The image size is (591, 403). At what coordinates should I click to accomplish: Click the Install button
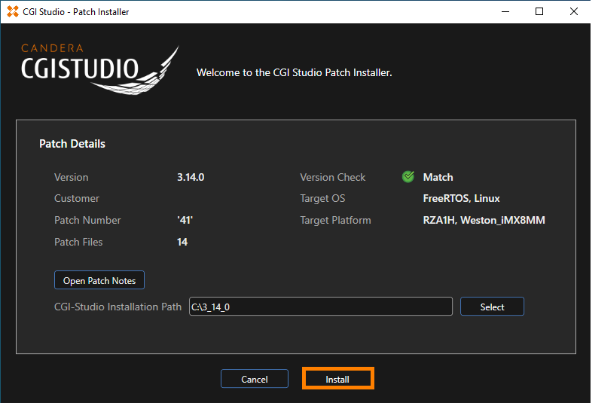coord(338,378)
